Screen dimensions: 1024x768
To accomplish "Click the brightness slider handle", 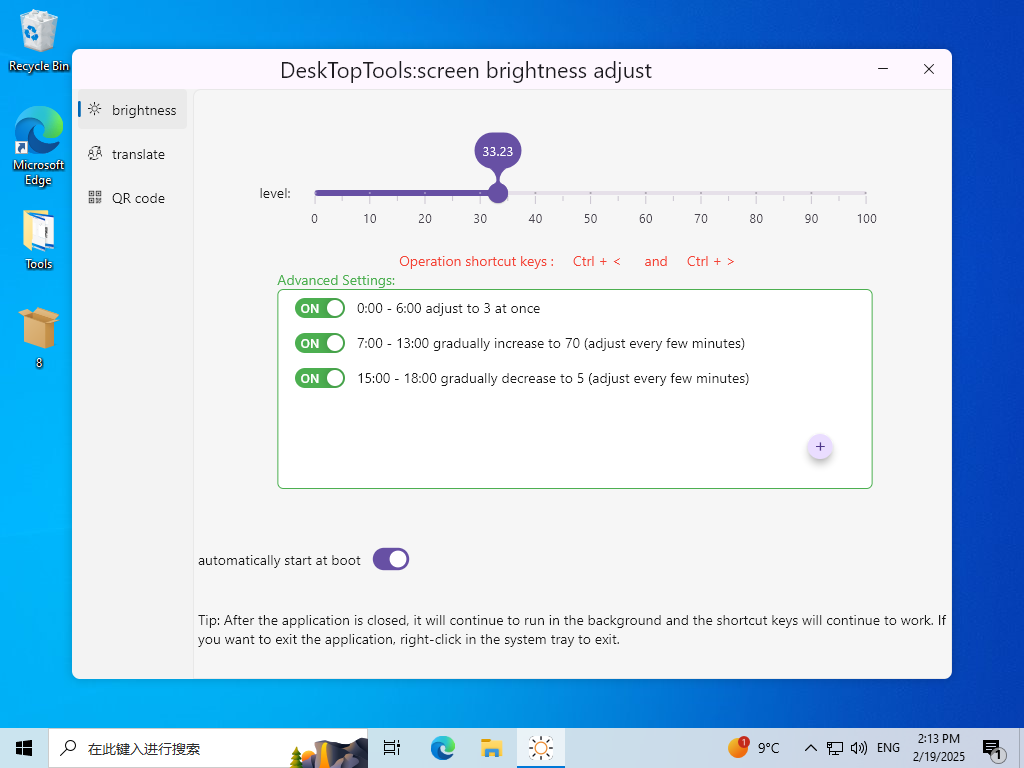I will click(x=498, y=193).
